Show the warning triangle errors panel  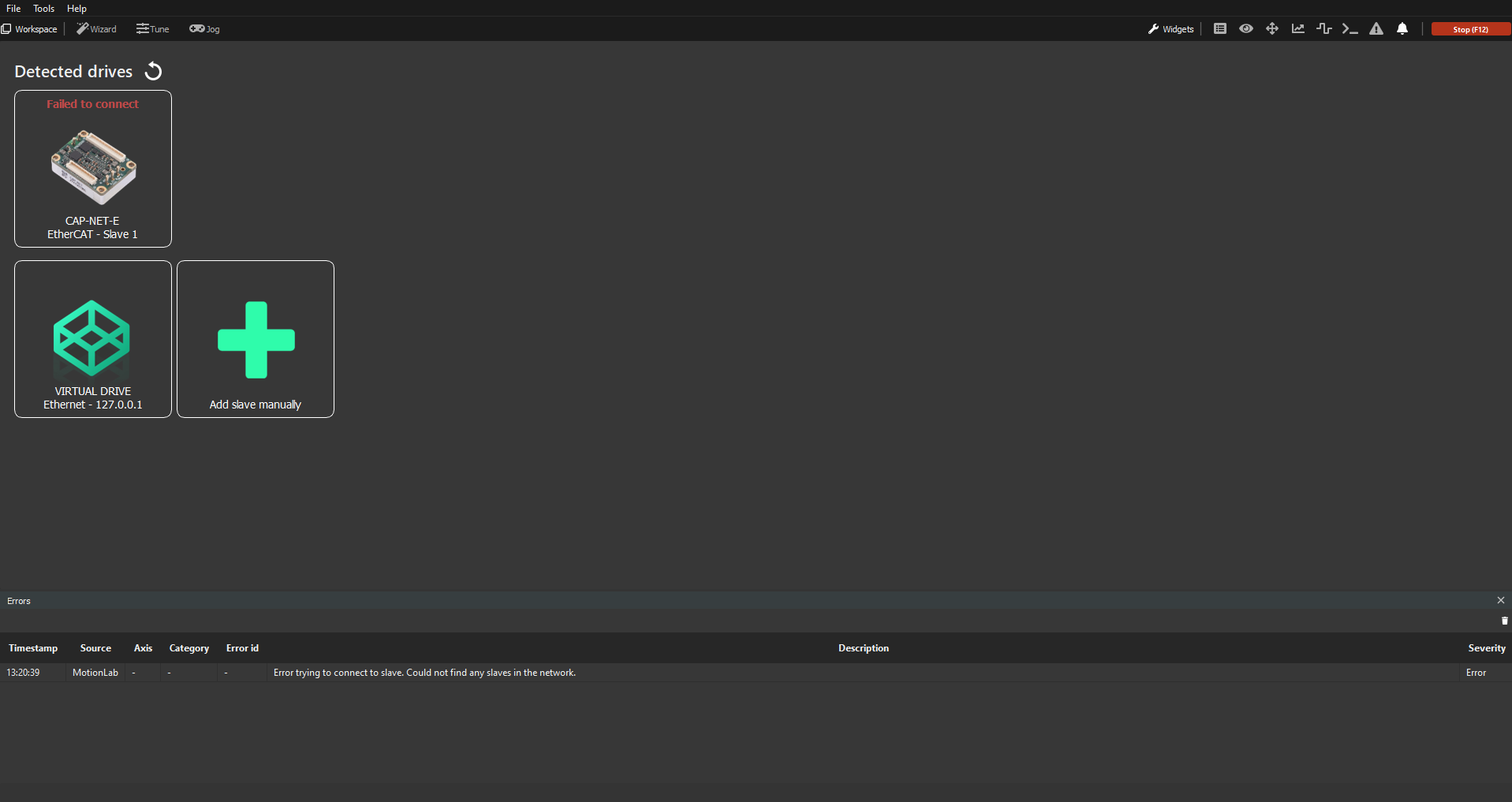point(1376,29)
